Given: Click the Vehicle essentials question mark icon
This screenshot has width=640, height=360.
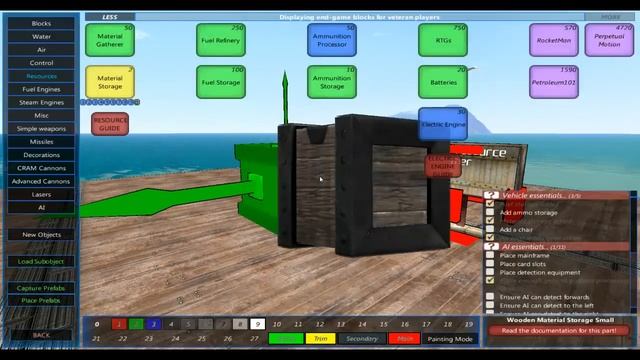Looking at the screenshot, I should point(491,195).
